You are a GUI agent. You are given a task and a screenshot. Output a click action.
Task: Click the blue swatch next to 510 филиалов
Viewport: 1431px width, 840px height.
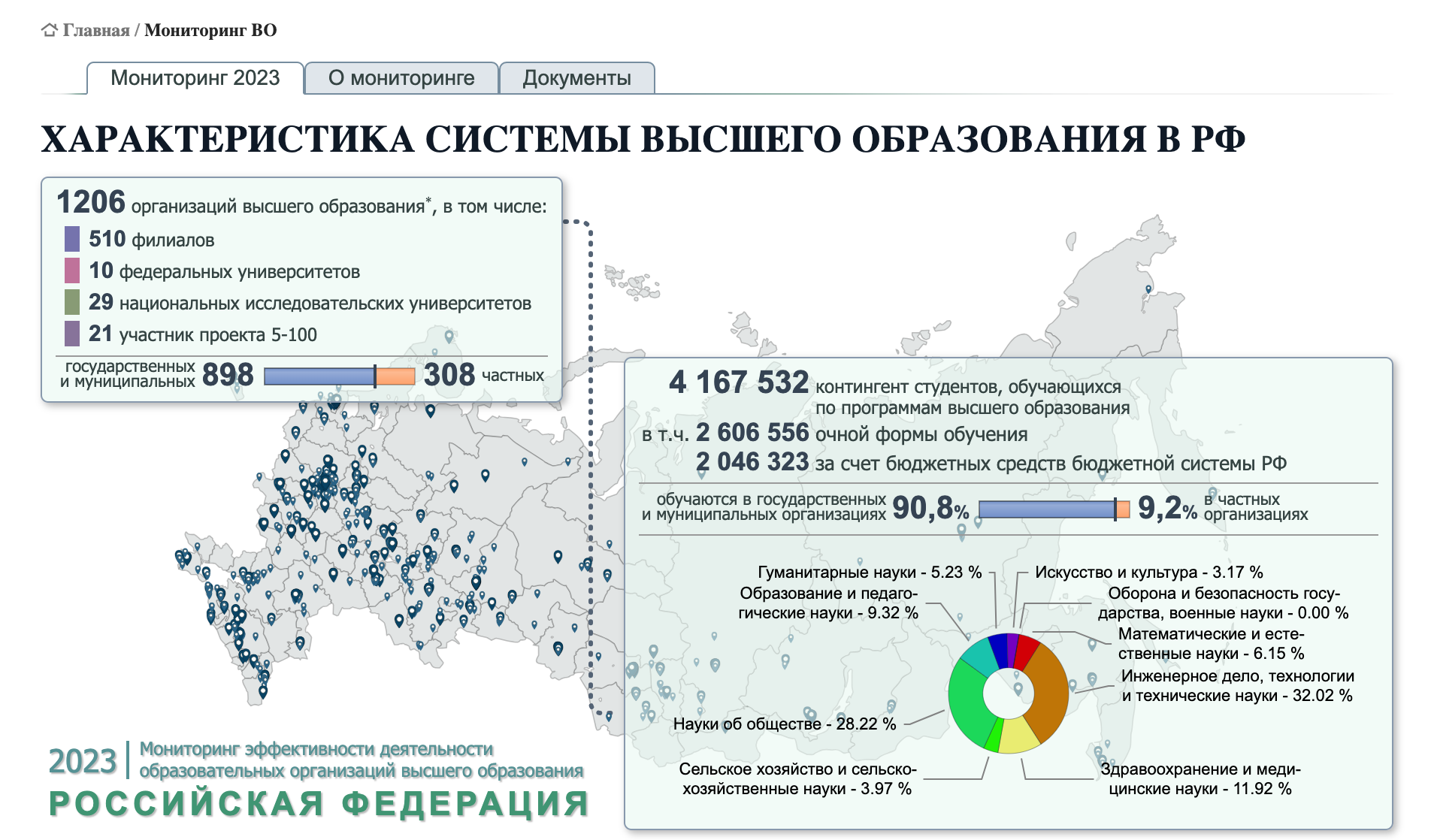coord(72,239)
